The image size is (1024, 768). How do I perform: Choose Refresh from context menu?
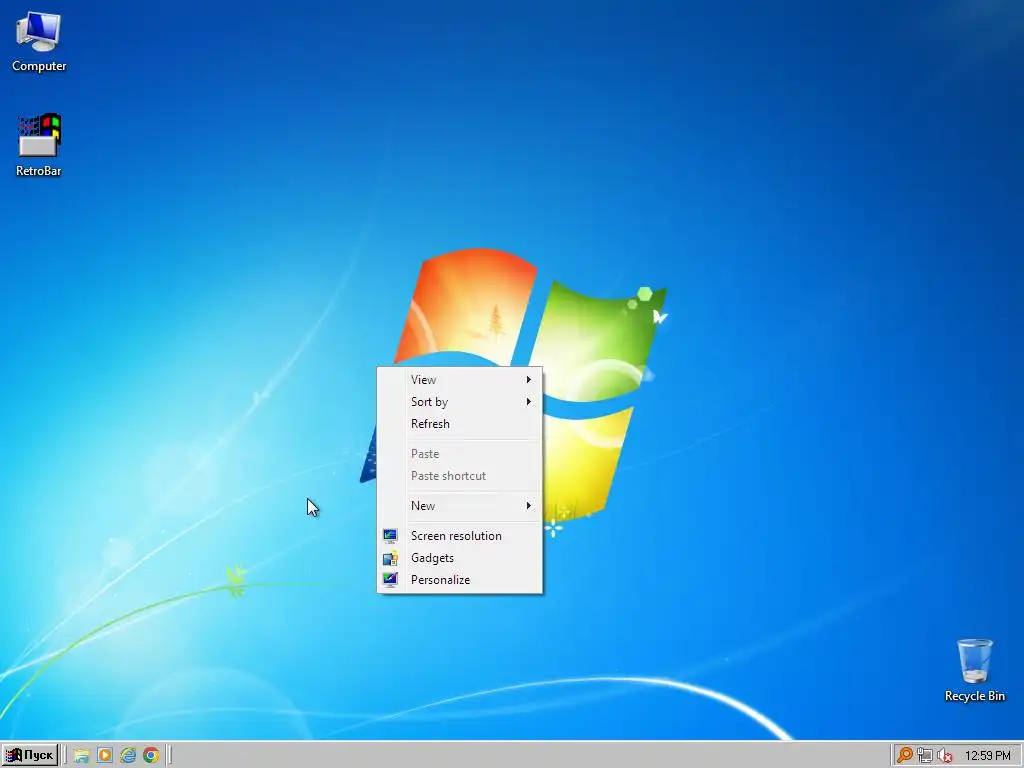coord(460,424)
